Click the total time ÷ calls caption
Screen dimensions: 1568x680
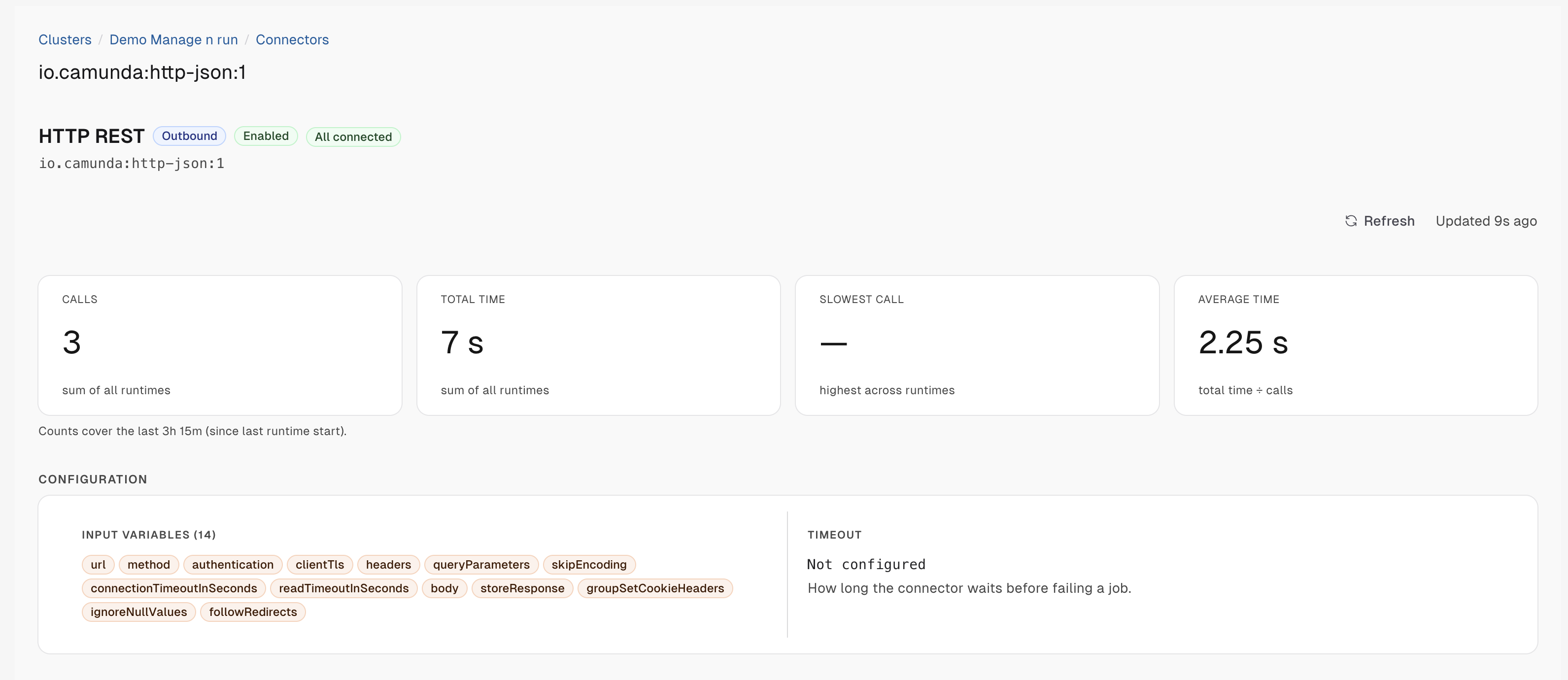pyautogui.click(x=1245, y=390)
